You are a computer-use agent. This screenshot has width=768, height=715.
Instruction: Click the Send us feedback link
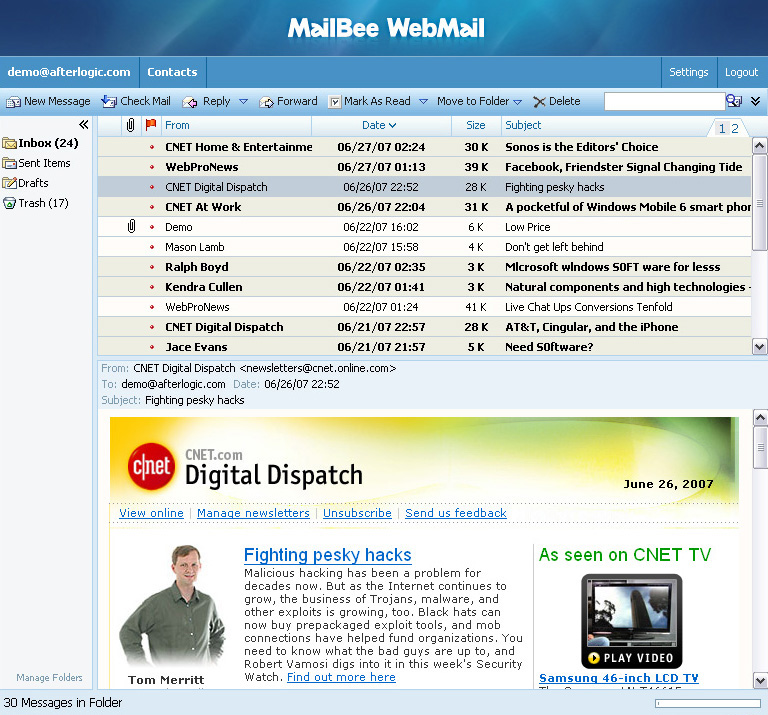click(x=456, y=513)
